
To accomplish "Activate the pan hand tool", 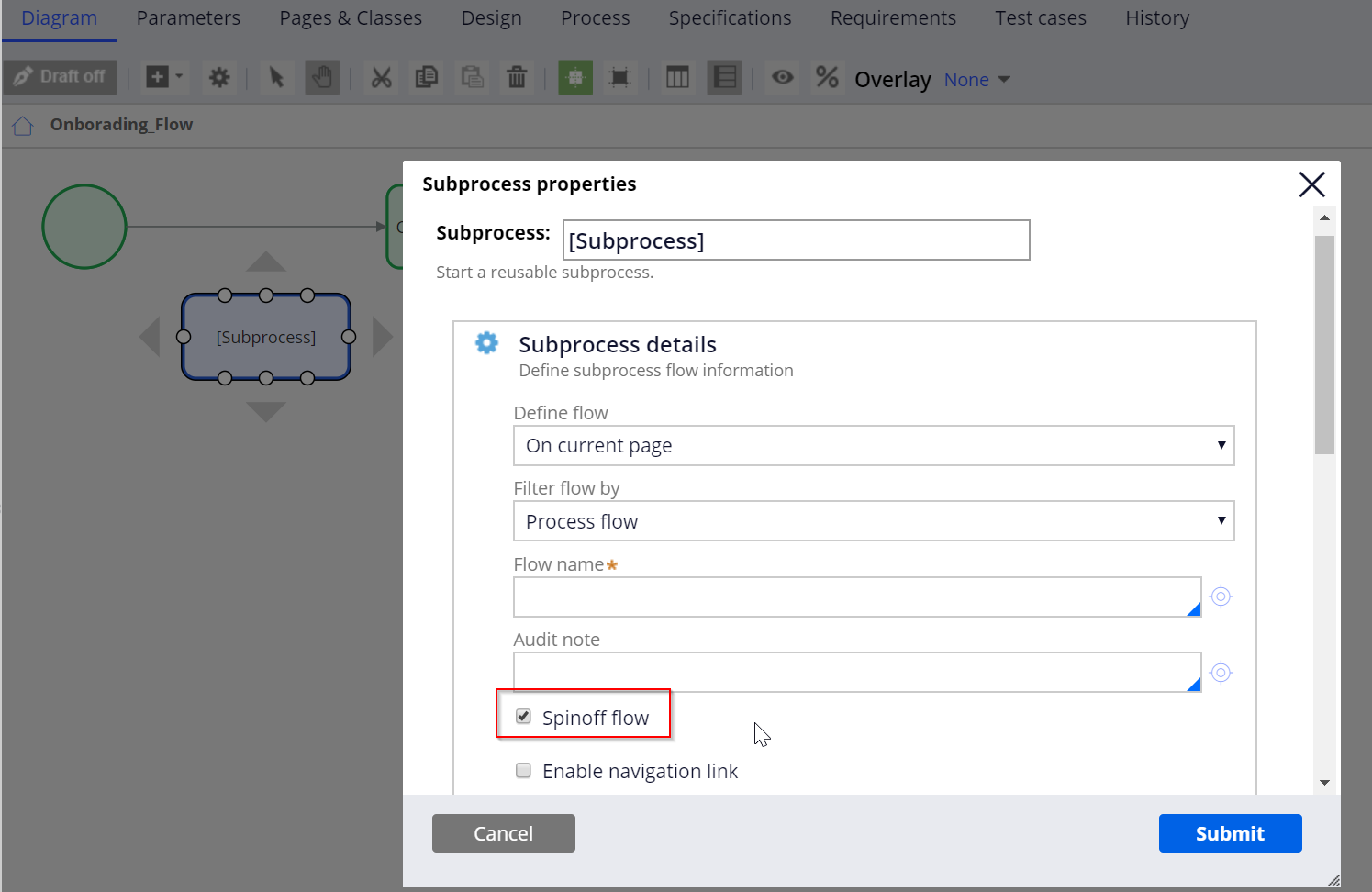I will click(x=322, y=77).
